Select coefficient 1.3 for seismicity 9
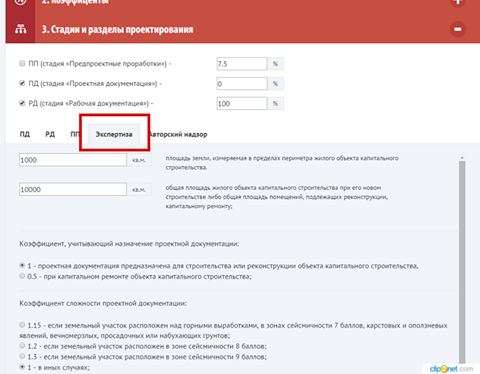This screenshot has width=480, height=374. tap(22, 356)
